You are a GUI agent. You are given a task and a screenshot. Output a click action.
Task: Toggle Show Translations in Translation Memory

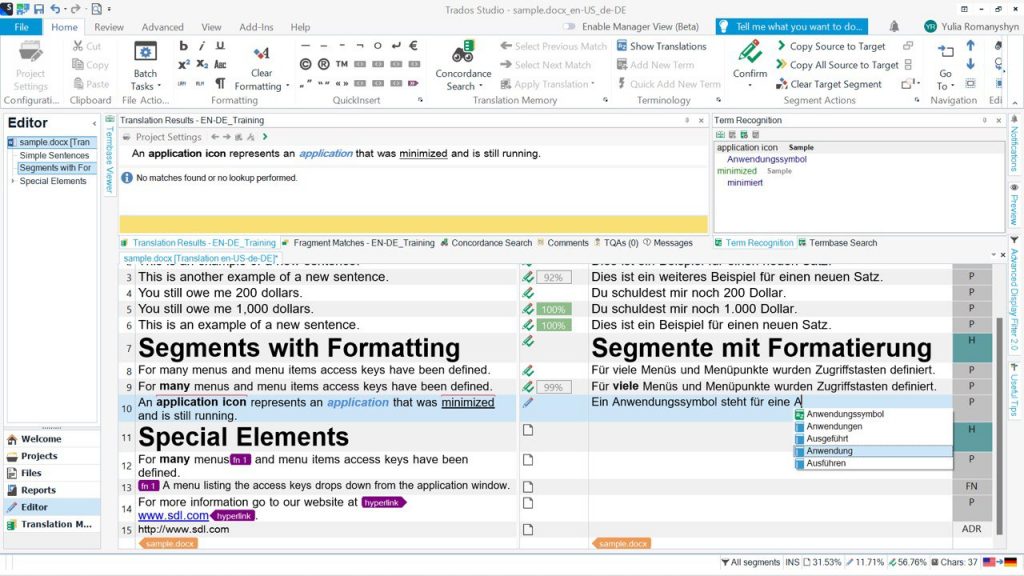click(662, 46)
